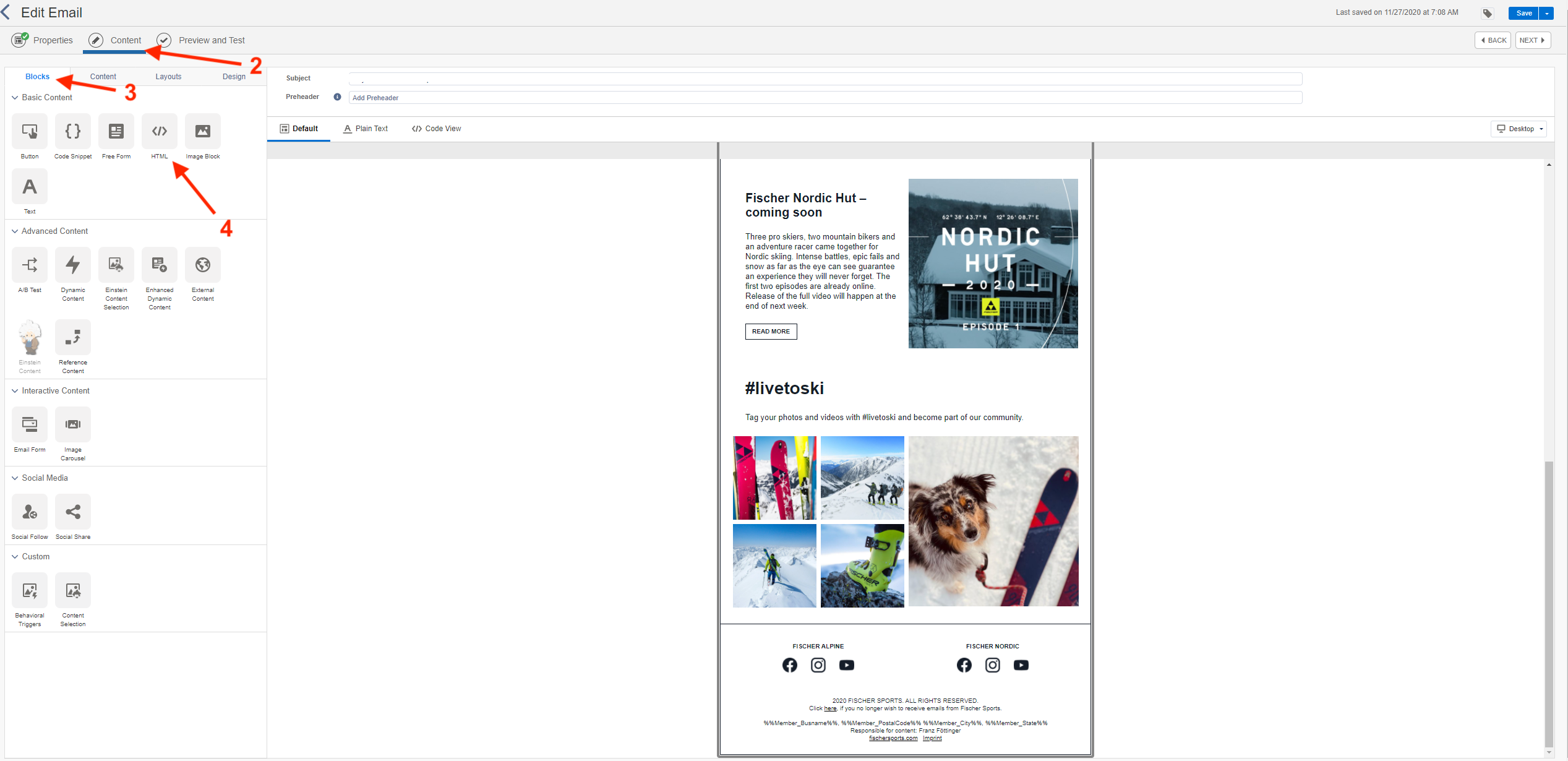Collapse the Advanced Content section
This screenshot has height=761, width=1568.
15,231
